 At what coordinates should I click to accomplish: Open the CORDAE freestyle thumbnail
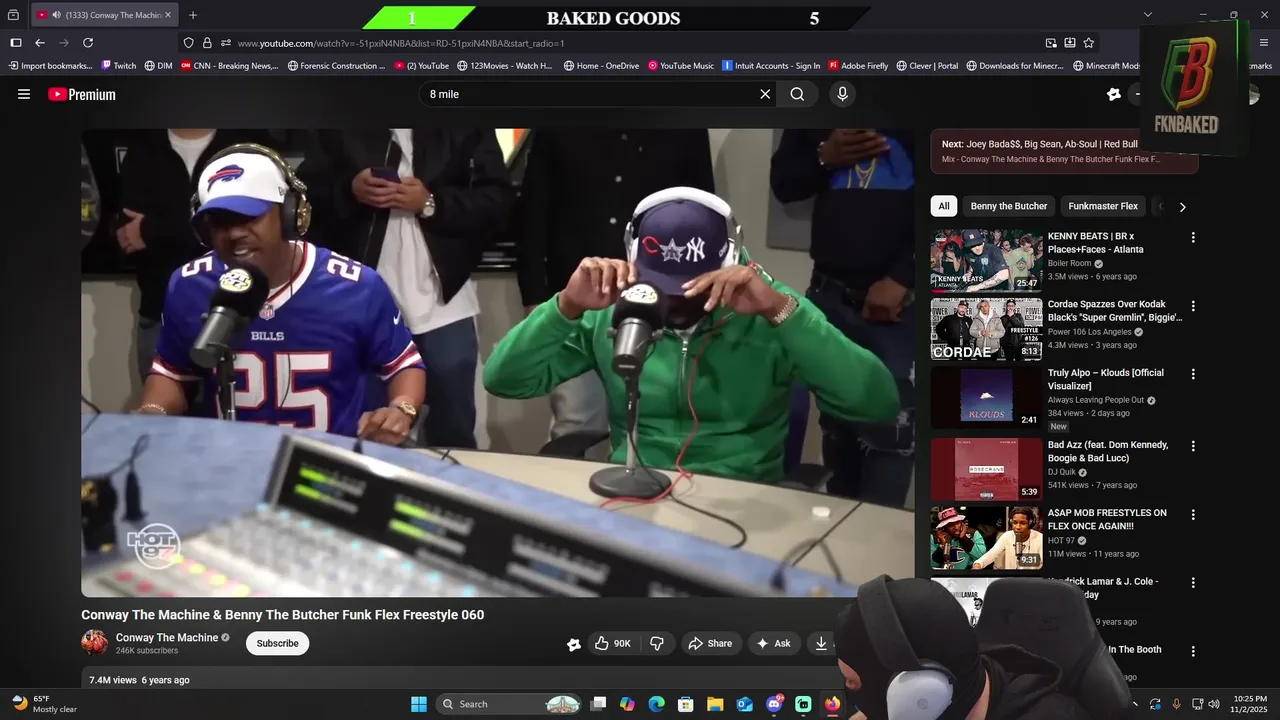[987, 329]
